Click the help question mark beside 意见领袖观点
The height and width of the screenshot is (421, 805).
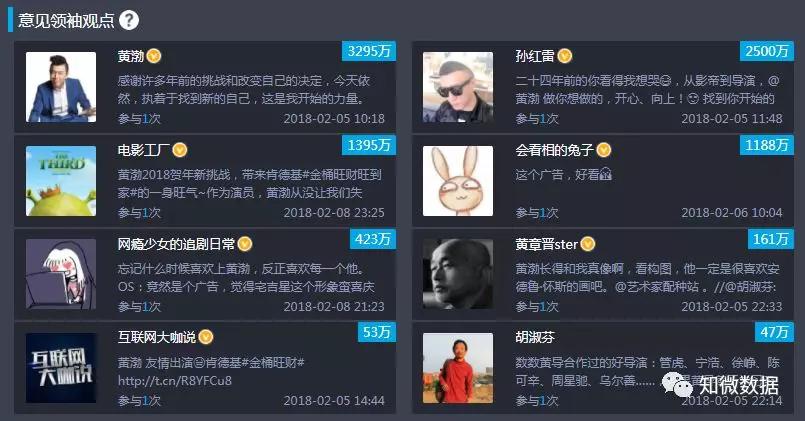[129, 20]
